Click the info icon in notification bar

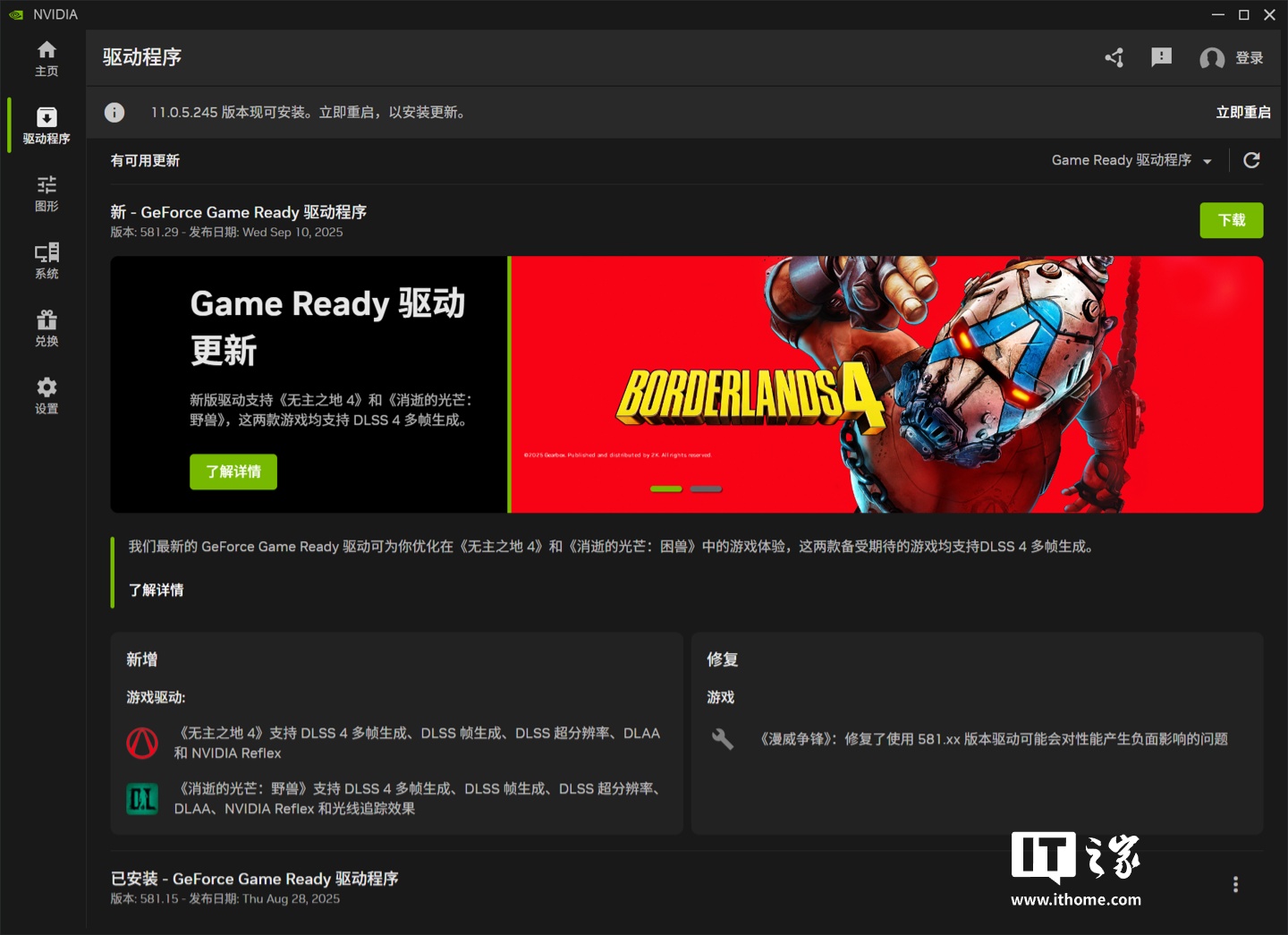(114, 113)
